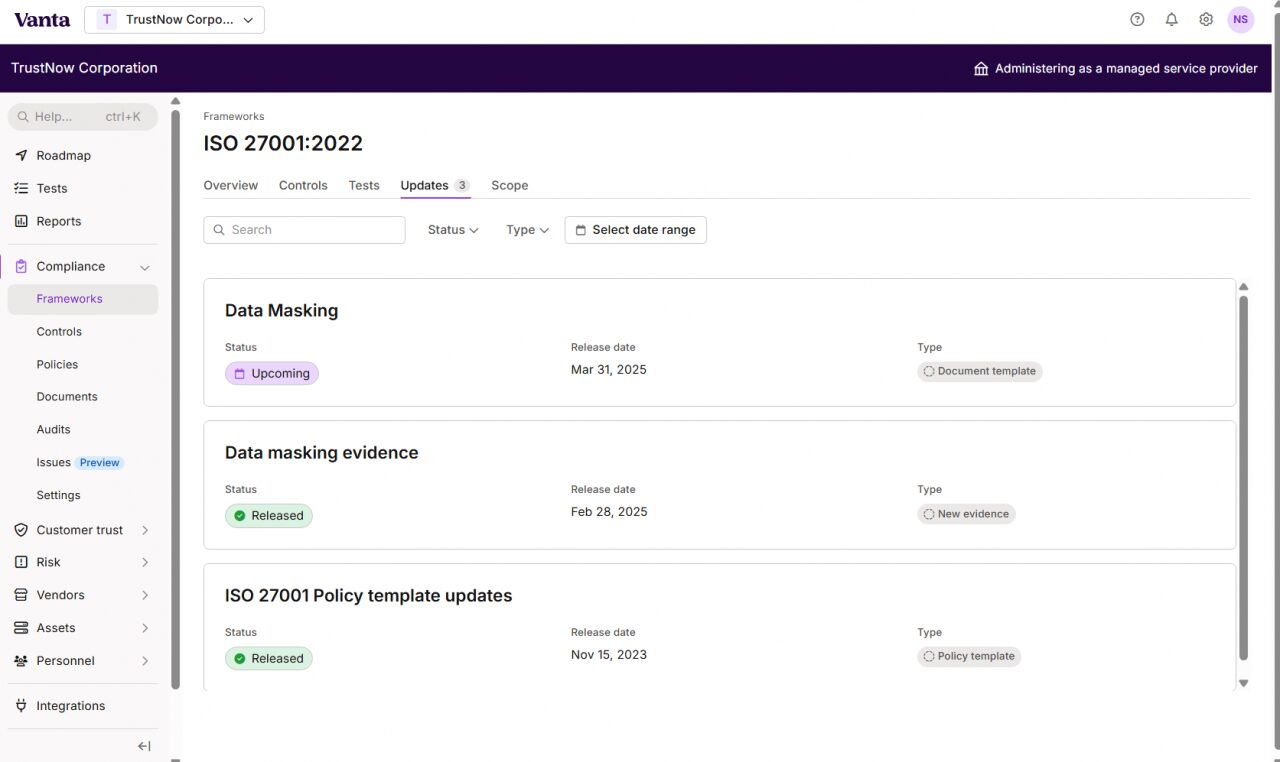Click the updates list scroll down arrow
The height and width of the screenshot is (762, 1280).
pyautogui.click(x=1244, y=683)
